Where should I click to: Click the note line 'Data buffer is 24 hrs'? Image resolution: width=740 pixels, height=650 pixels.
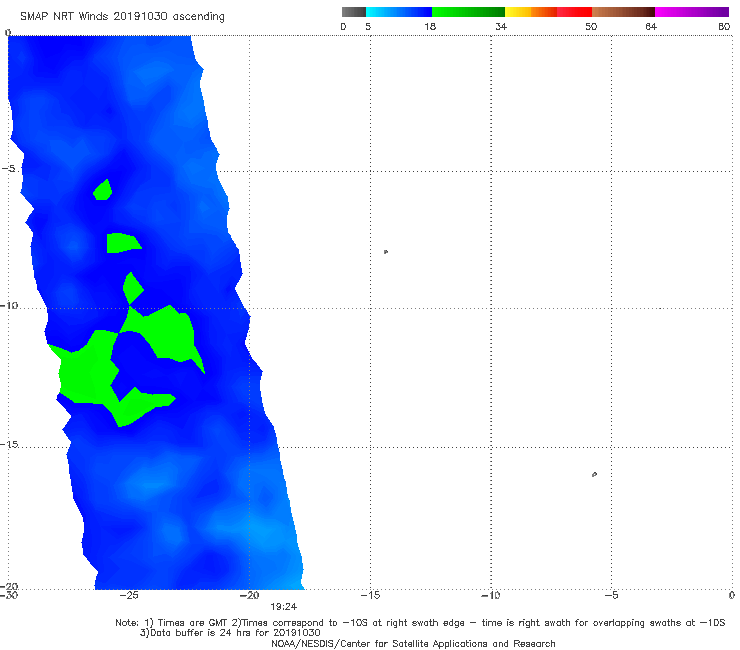[x=230, y=633]
